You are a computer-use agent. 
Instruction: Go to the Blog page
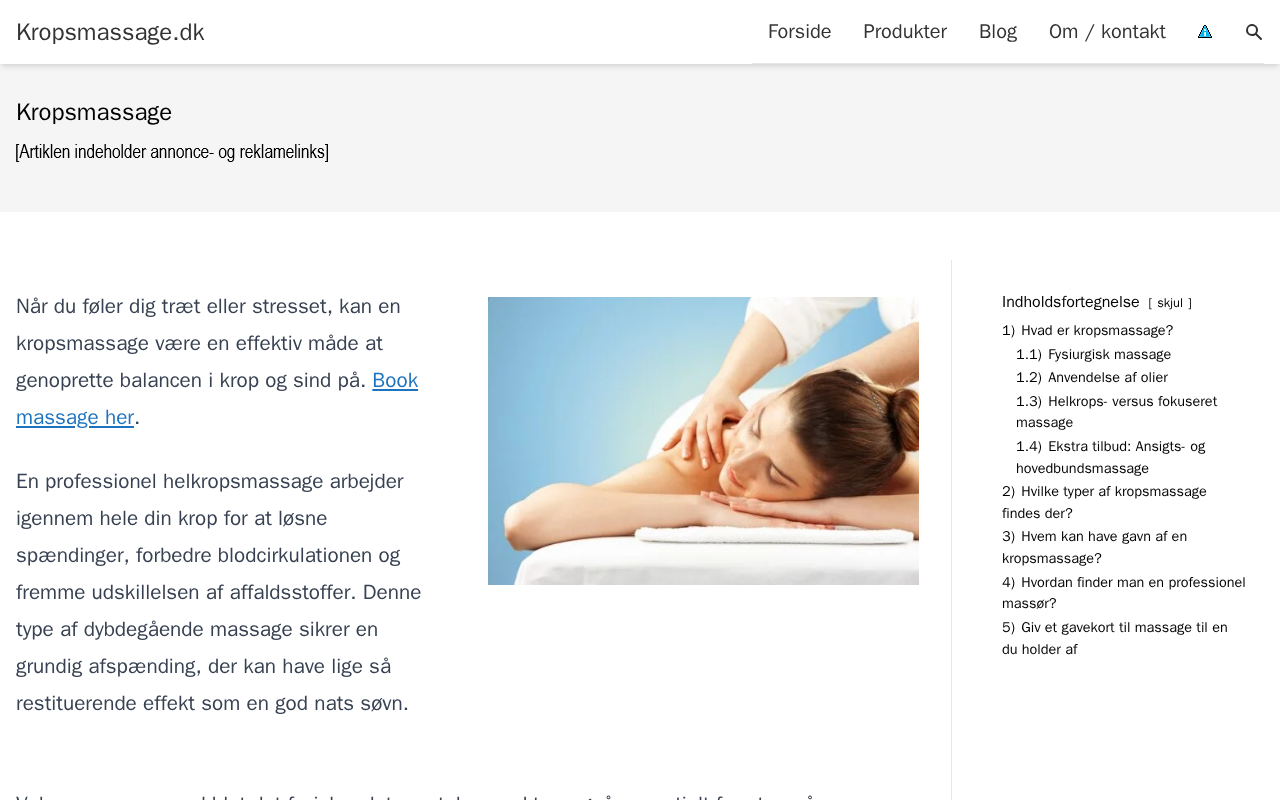pos(998,32)
